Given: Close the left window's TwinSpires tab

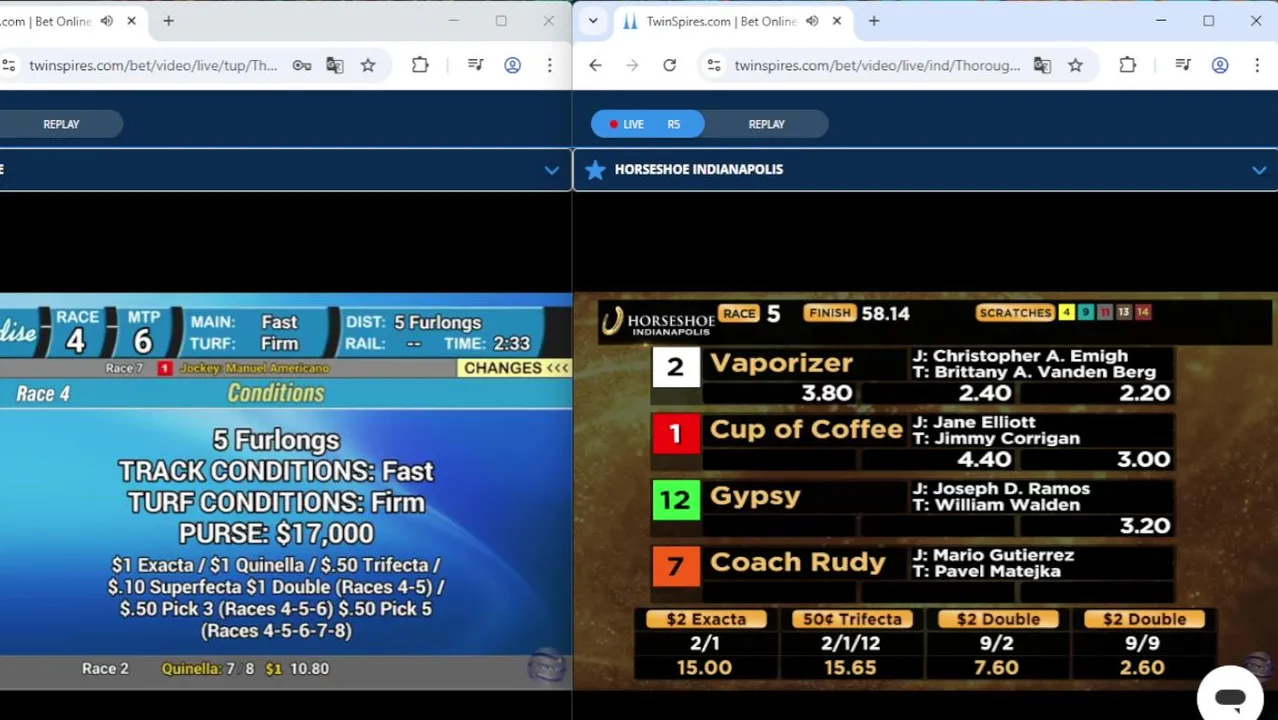Looking at the screenshot, I should pyautogui.click(x=131, y=21).
